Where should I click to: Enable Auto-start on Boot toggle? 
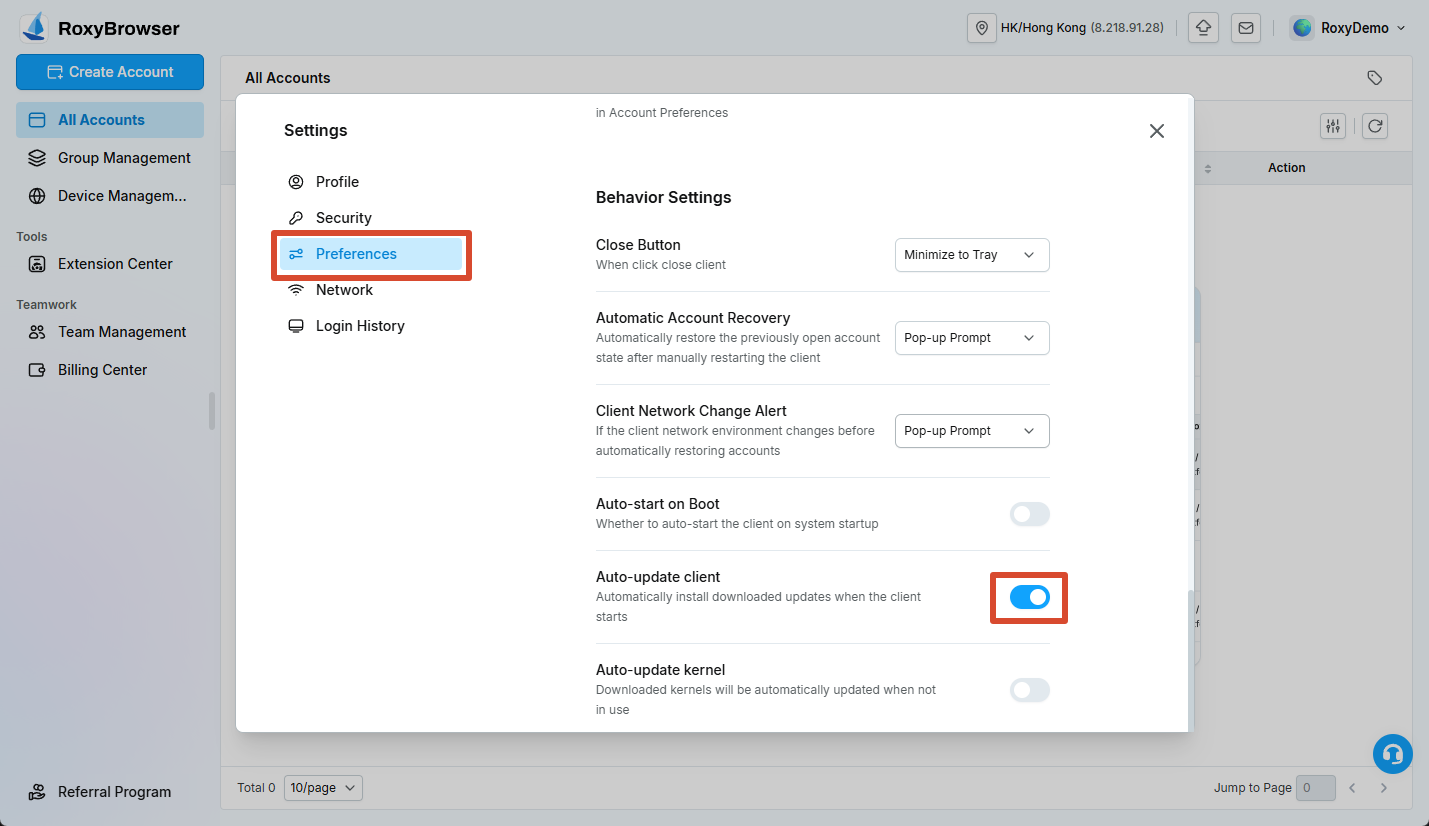1029,514
